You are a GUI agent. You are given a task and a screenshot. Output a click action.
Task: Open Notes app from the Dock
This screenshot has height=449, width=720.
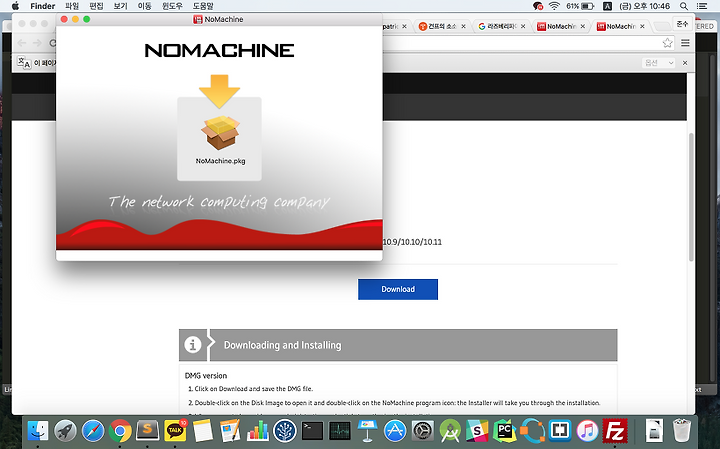pos(202,431)
